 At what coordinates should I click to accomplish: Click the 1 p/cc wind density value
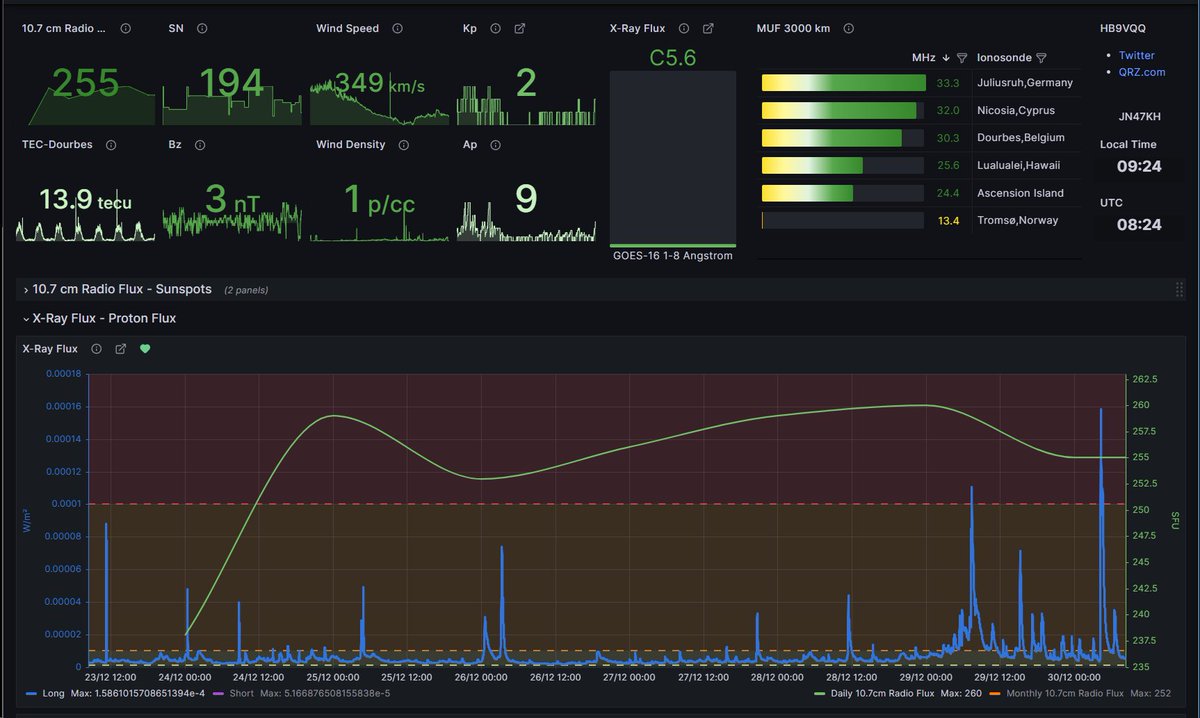tap(379, 199)
